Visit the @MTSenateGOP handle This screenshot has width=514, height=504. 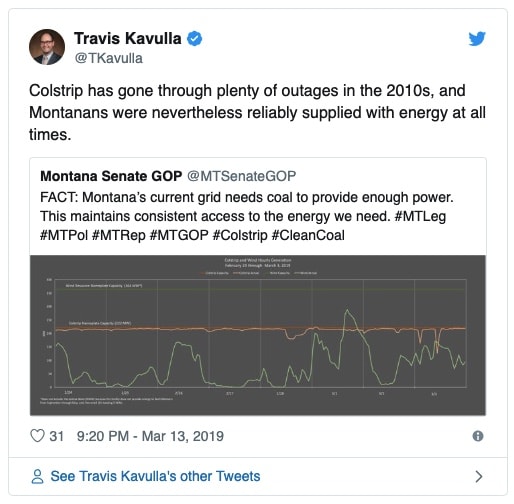tap(241, 176)
